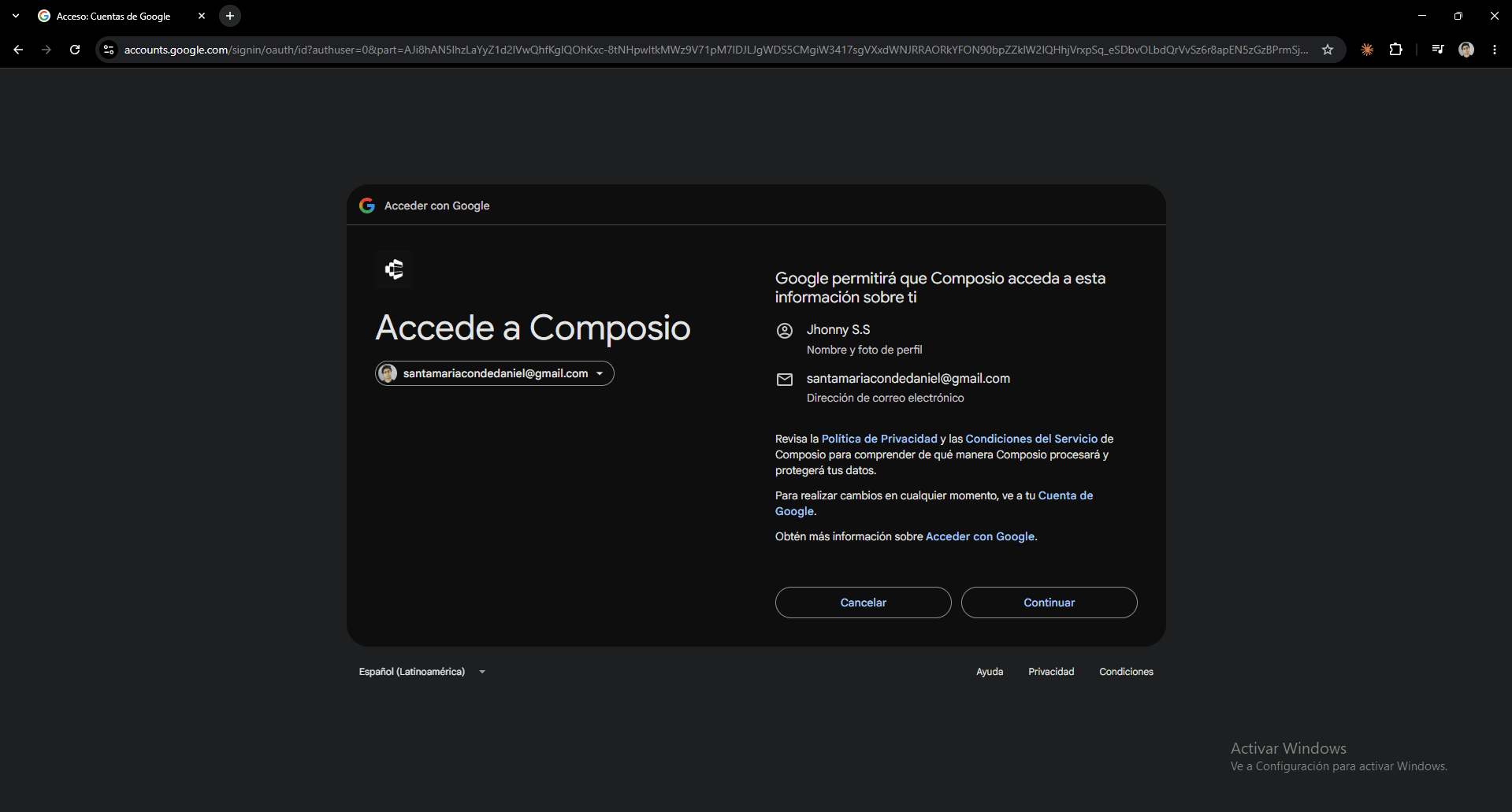This screenshot has width=1512, height=812.
Task: Open the Privacidad footer link
Action: click(1051, 672)
